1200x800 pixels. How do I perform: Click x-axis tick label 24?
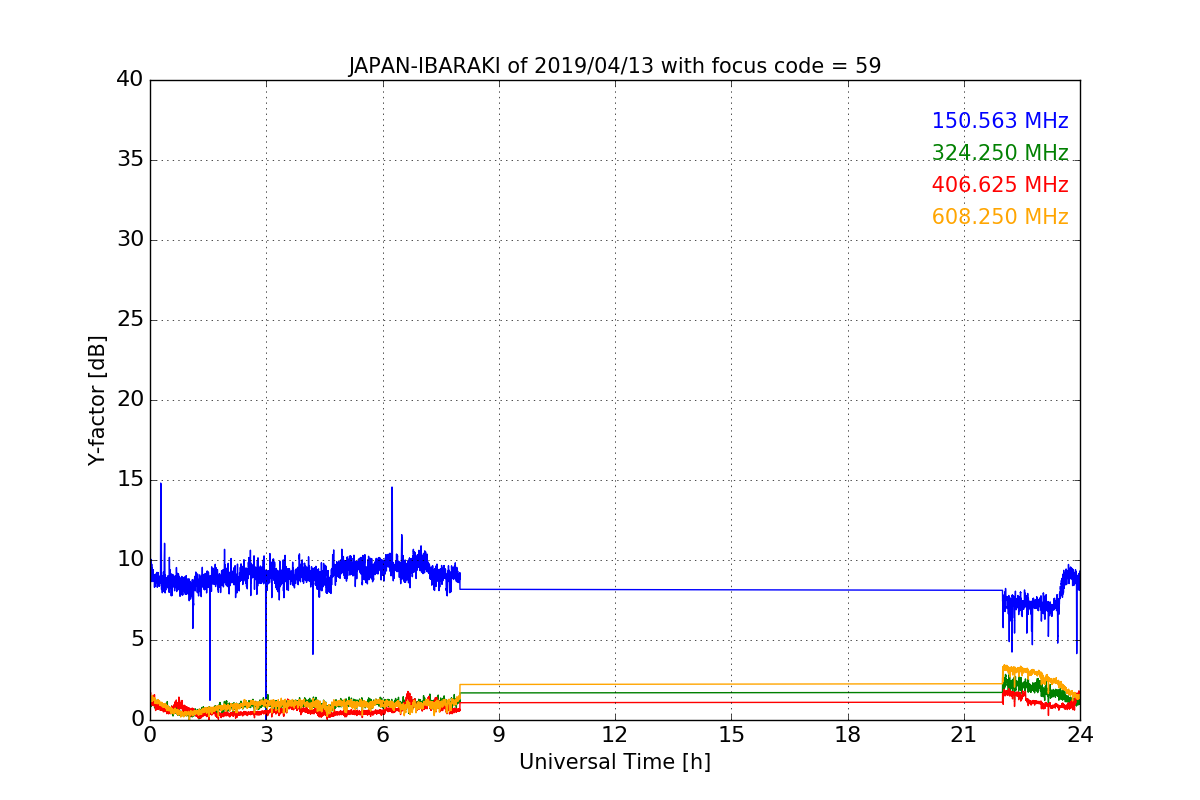(x=1080, y=735)
